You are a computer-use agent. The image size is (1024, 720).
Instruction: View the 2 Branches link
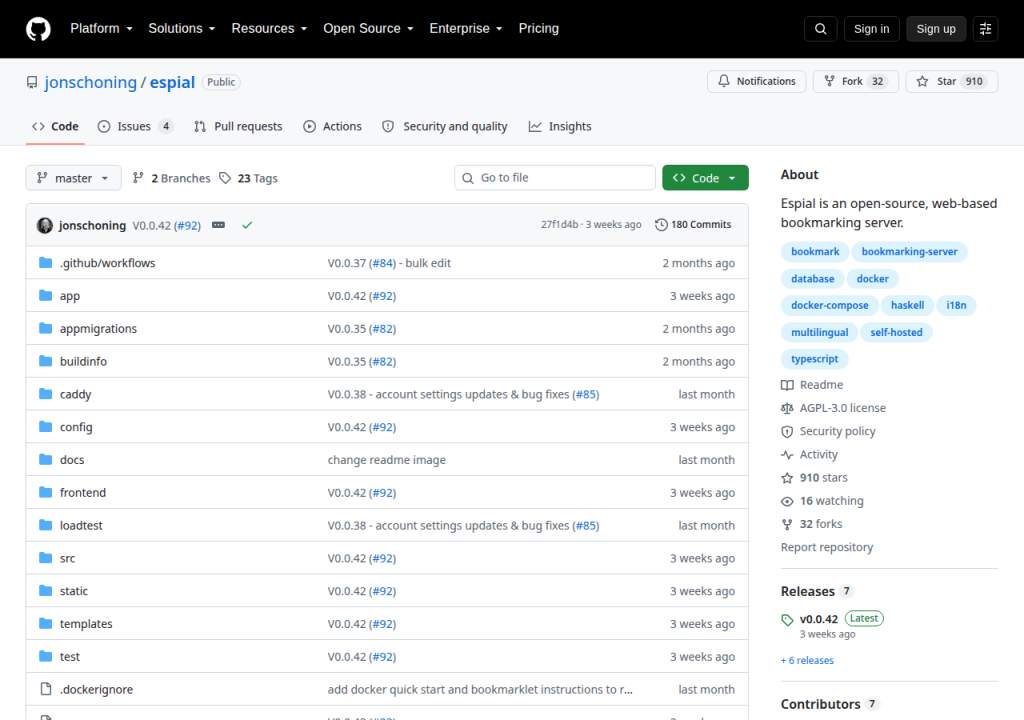172,178
